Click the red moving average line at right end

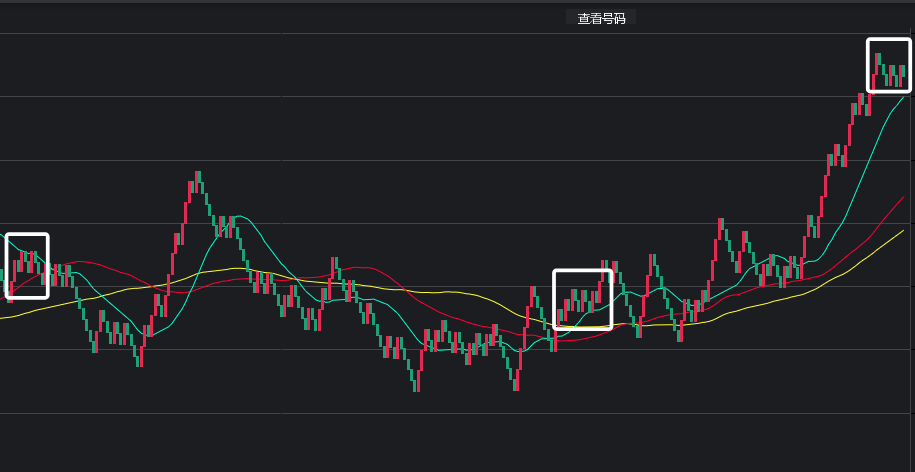tap(901, 199)
